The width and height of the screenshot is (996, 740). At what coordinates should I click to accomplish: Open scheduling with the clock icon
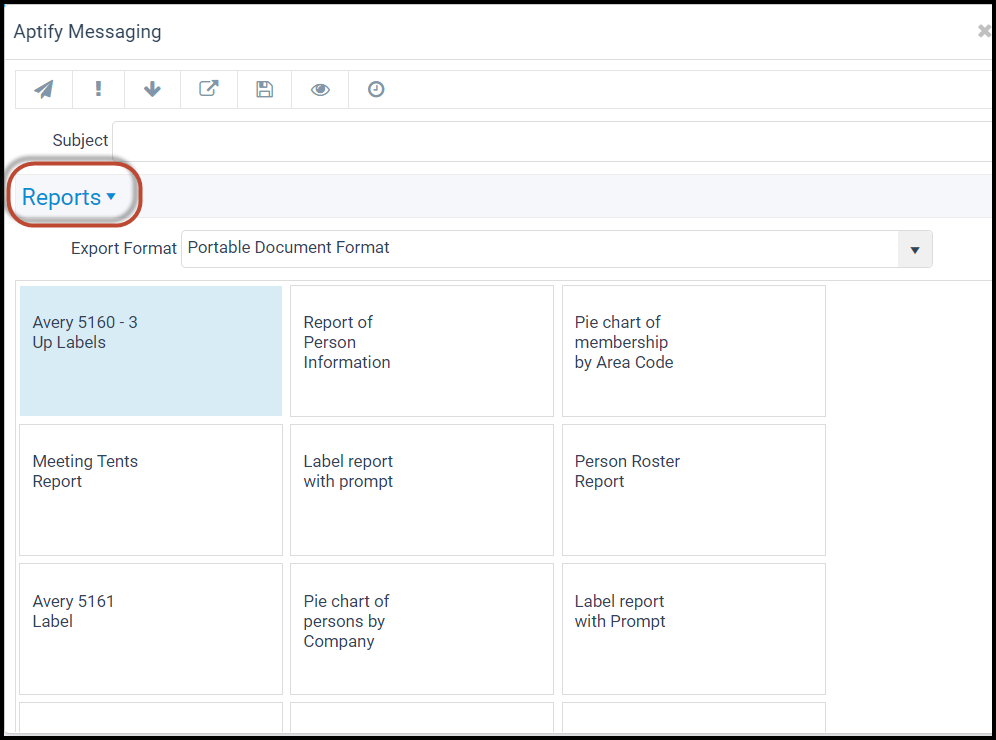(x=376, y=90)
